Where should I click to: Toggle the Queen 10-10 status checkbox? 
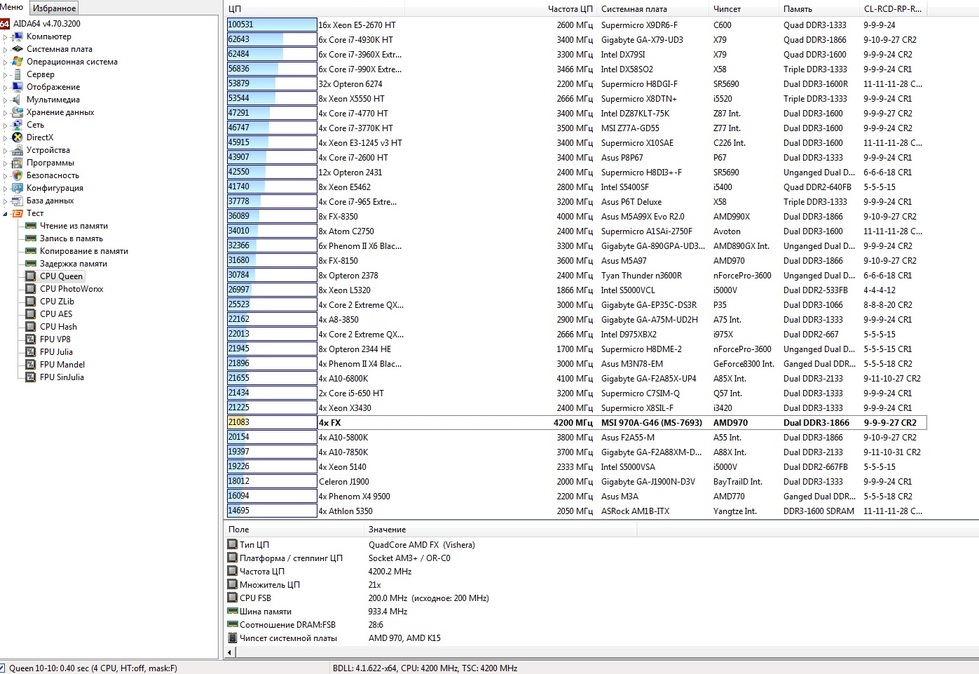tap(4, 667)
